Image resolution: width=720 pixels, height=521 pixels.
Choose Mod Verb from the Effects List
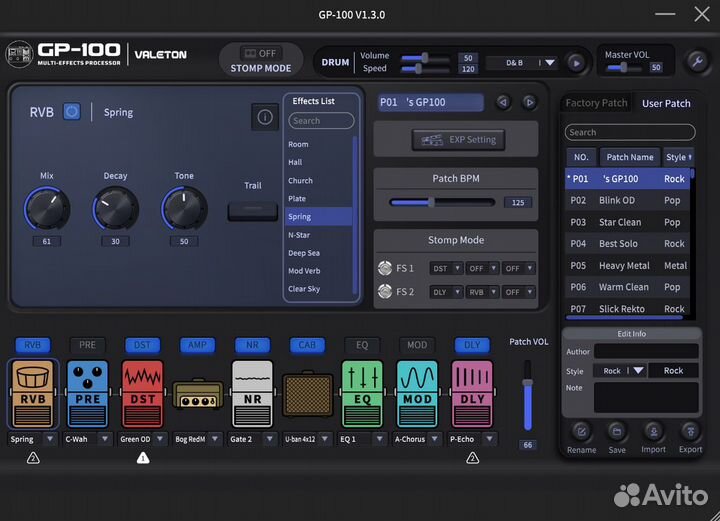click(319, 271)
